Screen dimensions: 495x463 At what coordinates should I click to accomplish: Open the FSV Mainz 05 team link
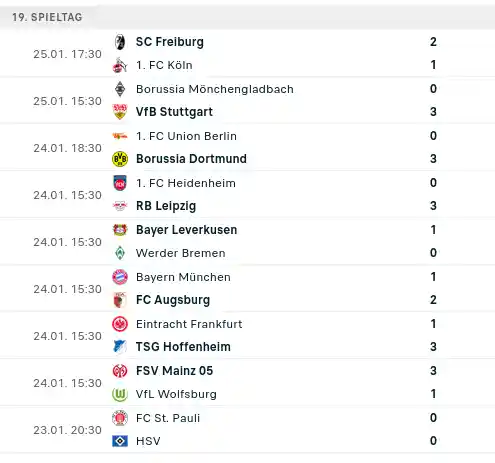coord(174,371)
